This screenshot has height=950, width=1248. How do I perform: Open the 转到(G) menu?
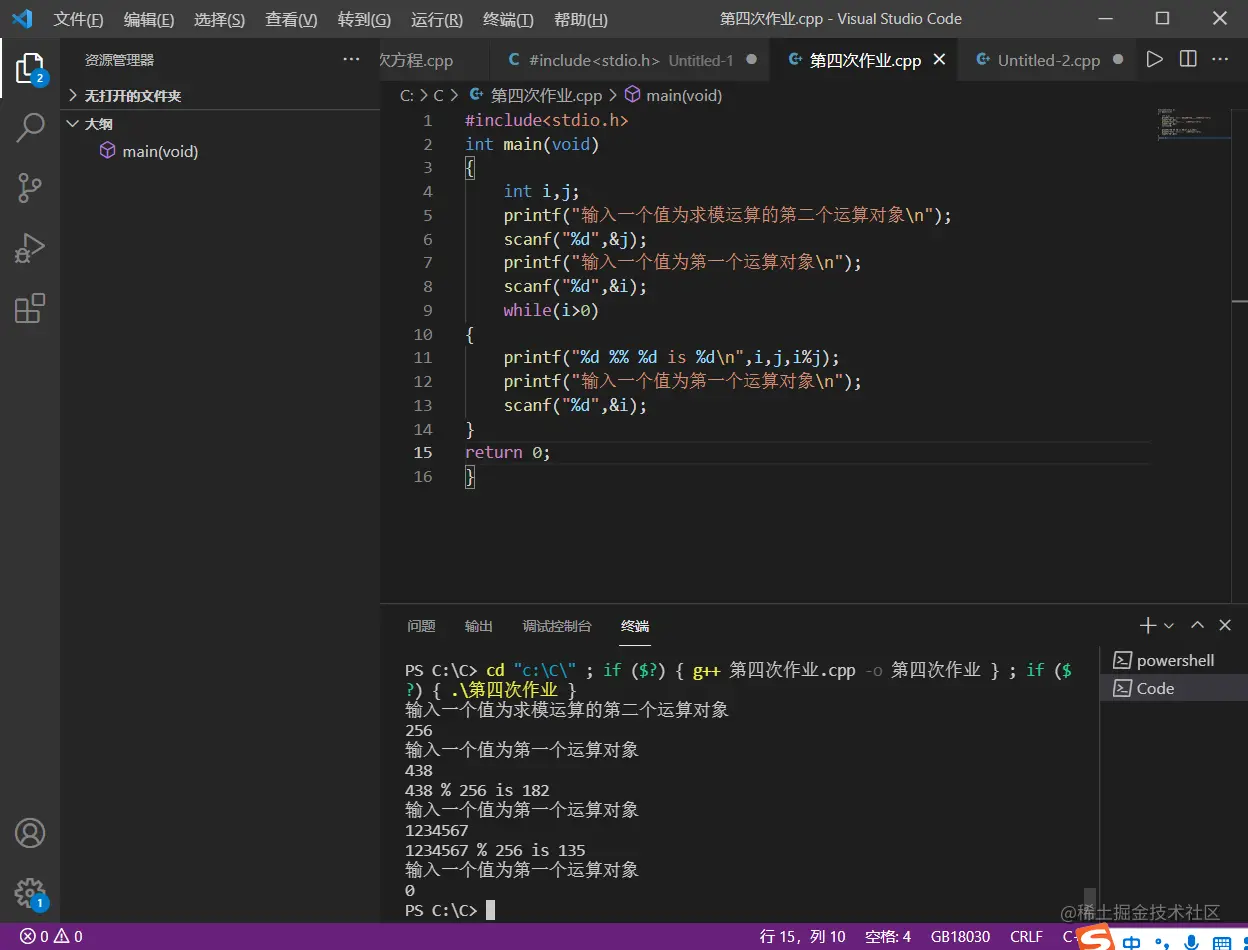tap(364, 19)
